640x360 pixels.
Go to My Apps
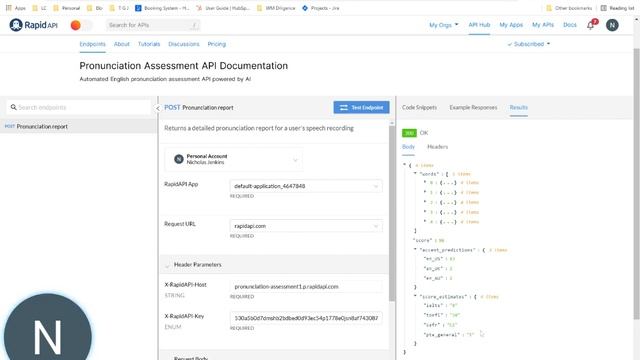(x=511, y=25)
